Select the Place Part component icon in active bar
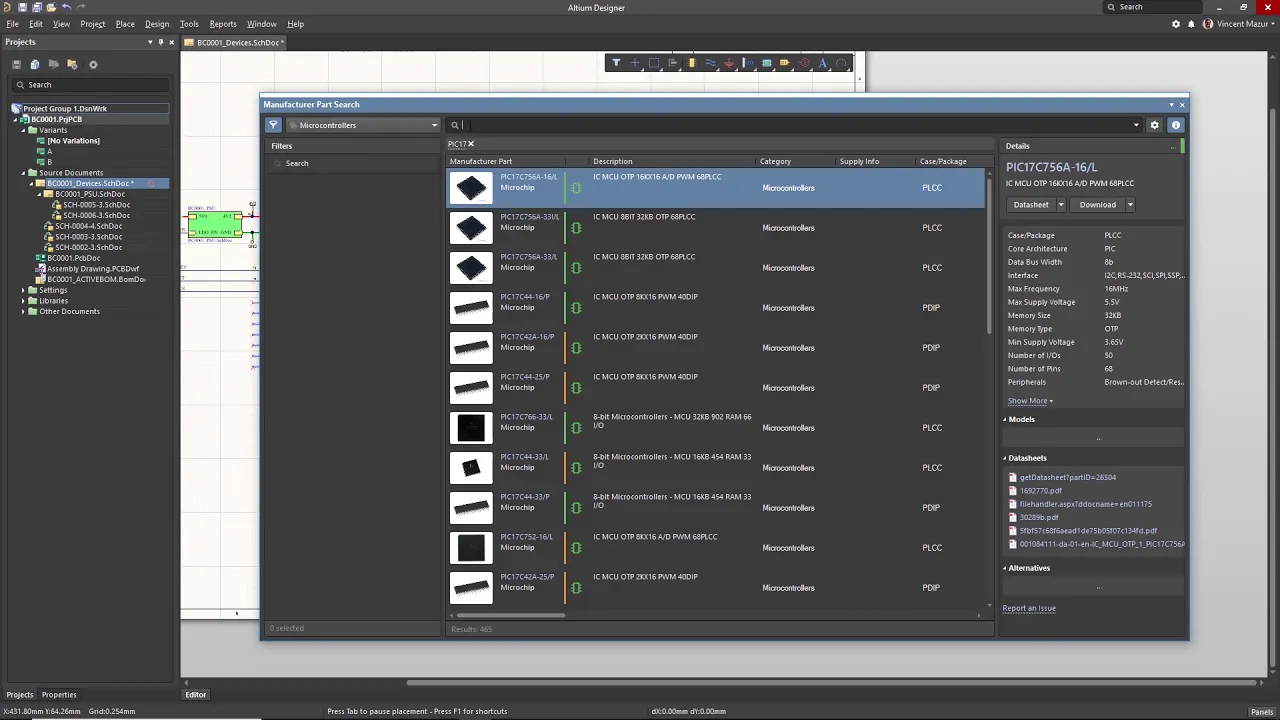Image resolution: width=1280 pixels, height=720 pixels. pyautogui.click(x=691, y=63)
